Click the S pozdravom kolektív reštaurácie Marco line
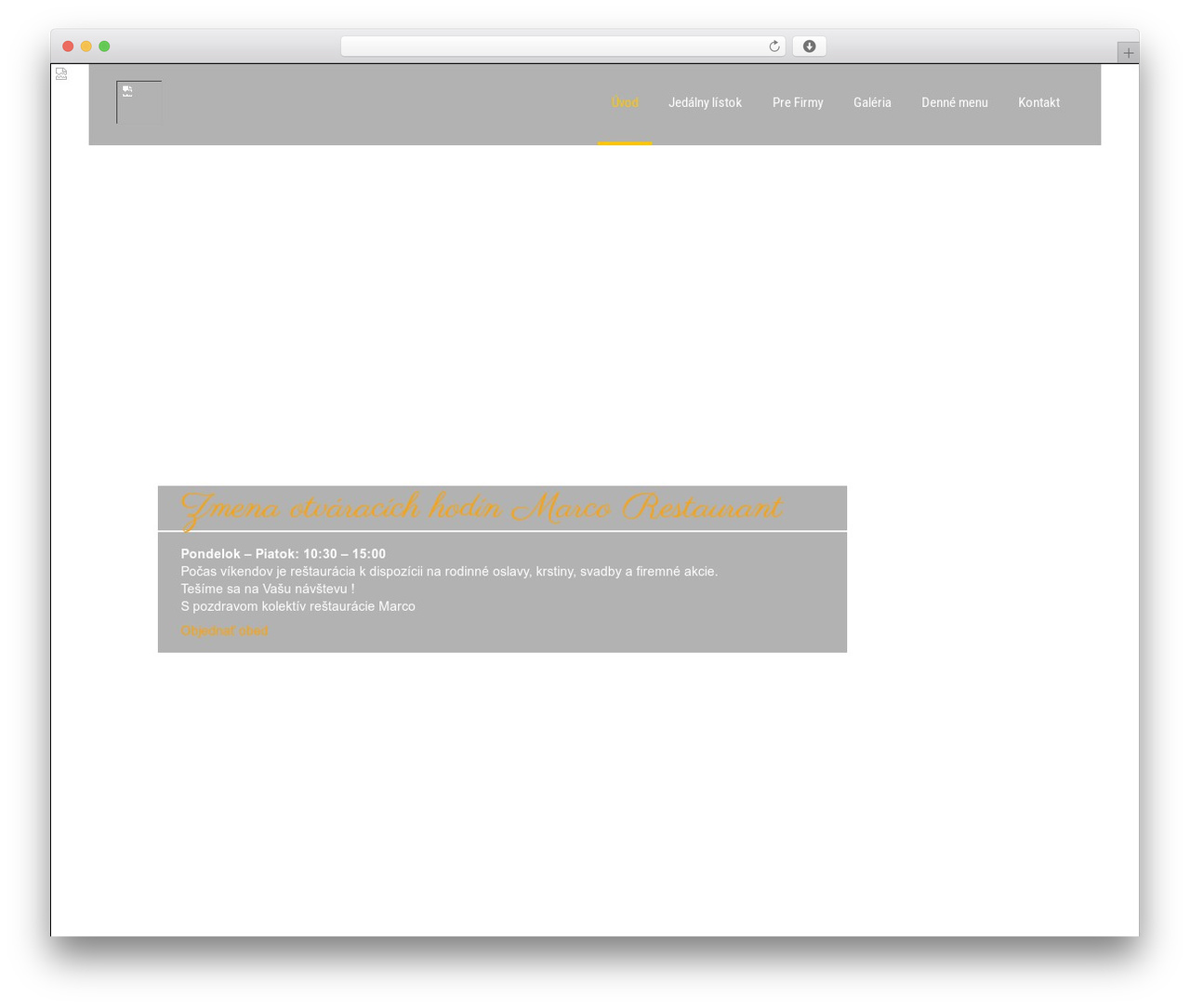 click(298, 606)
